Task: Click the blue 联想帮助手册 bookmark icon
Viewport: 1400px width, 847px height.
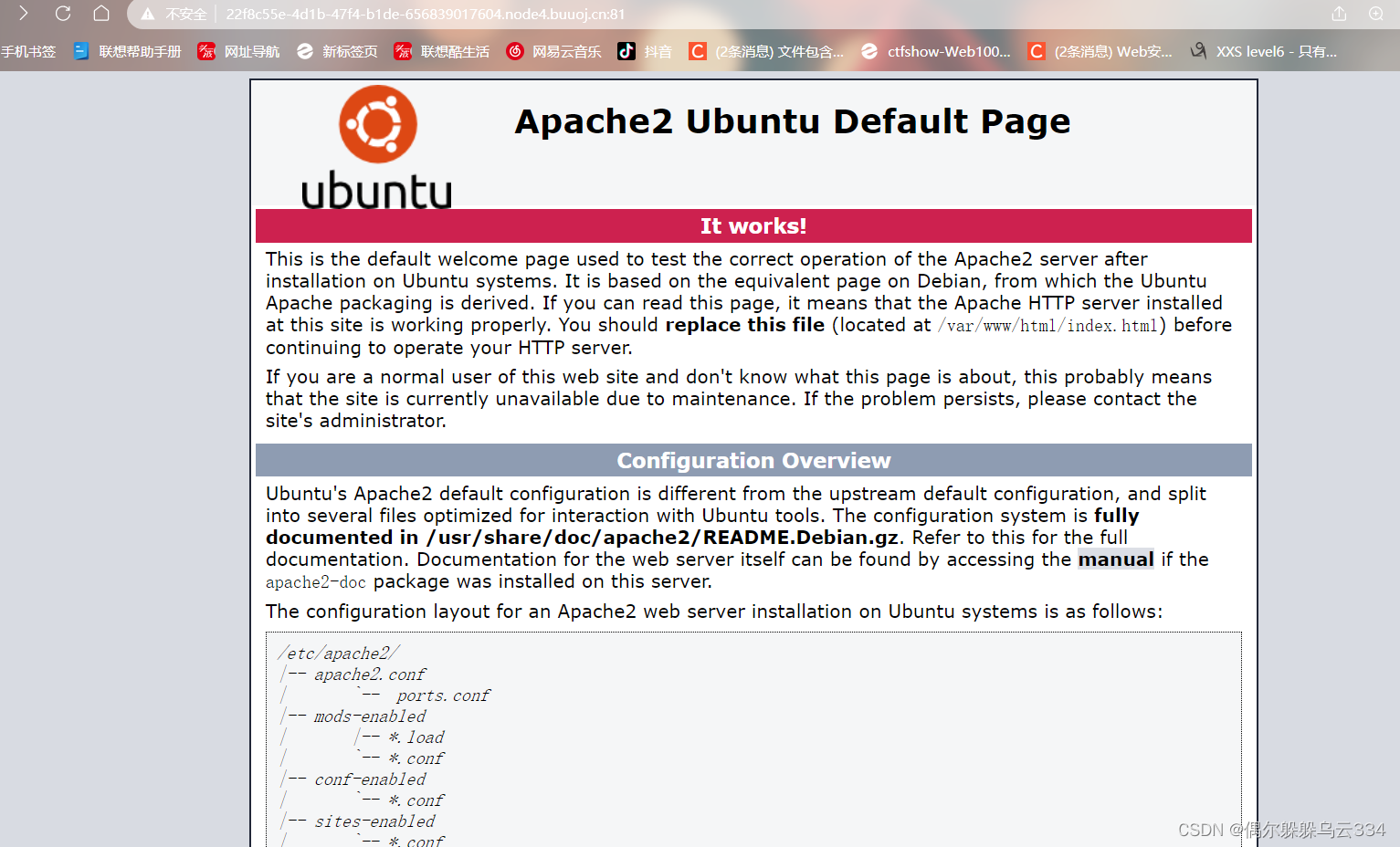Action: [81, 51]
